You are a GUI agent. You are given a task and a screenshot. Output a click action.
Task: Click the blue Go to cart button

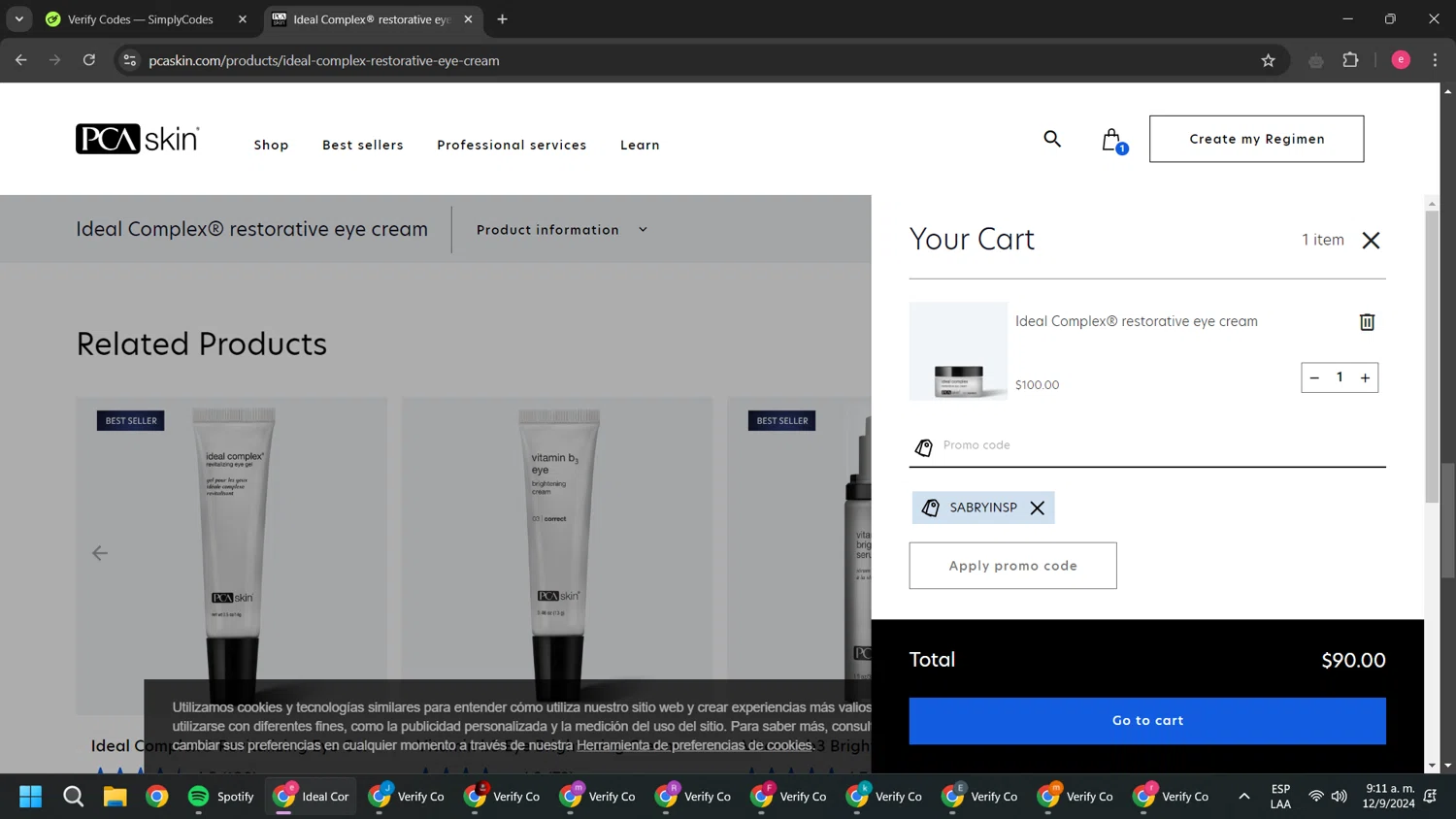coord(1147,721)
